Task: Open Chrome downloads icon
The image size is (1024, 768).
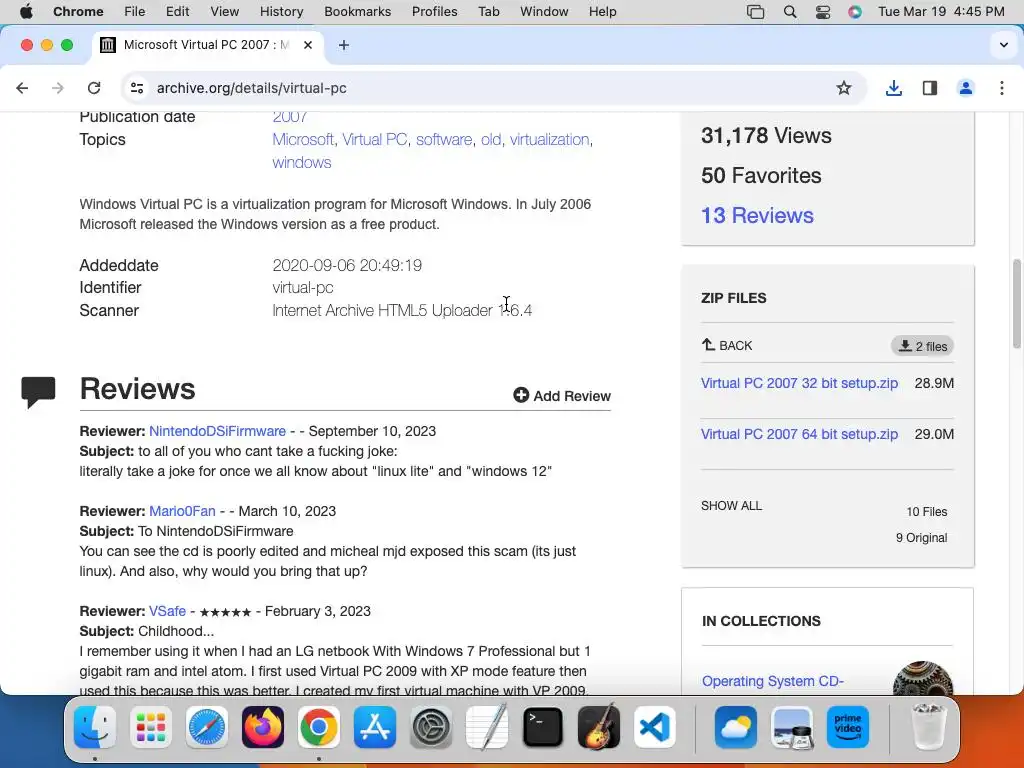Action: click(893, 88)
